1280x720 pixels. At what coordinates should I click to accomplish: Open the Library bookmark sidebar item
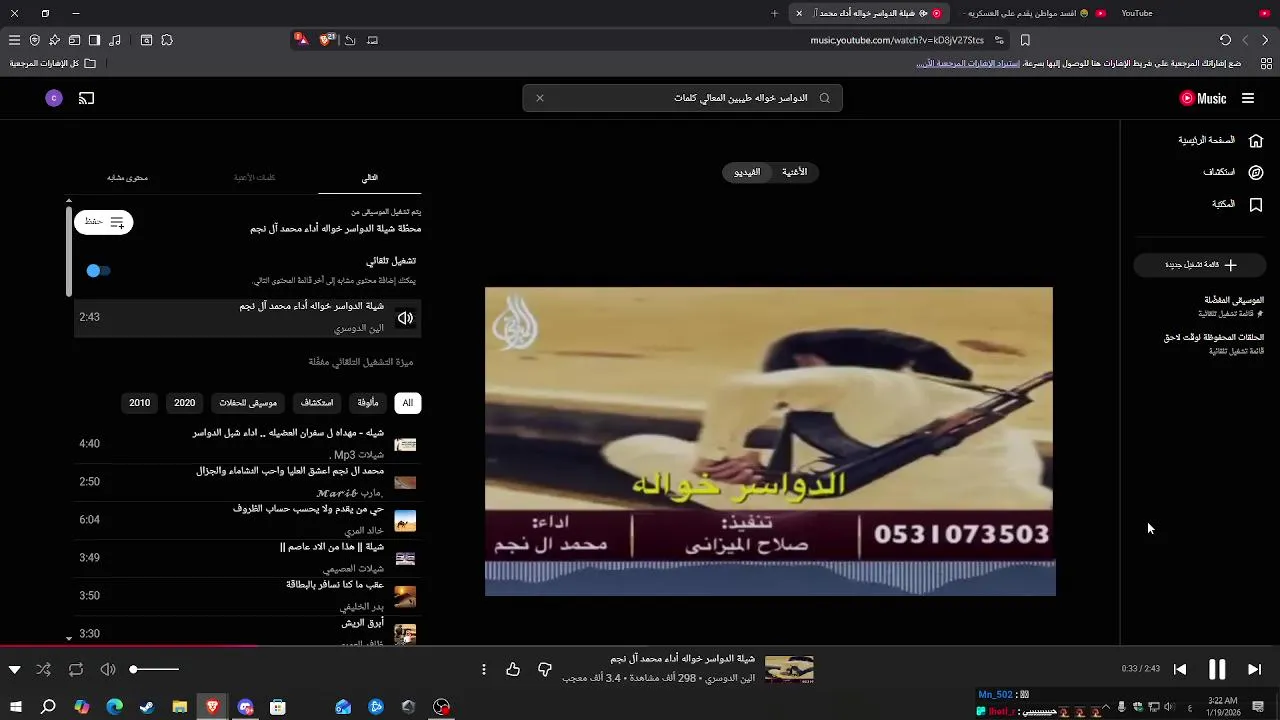1237,204
